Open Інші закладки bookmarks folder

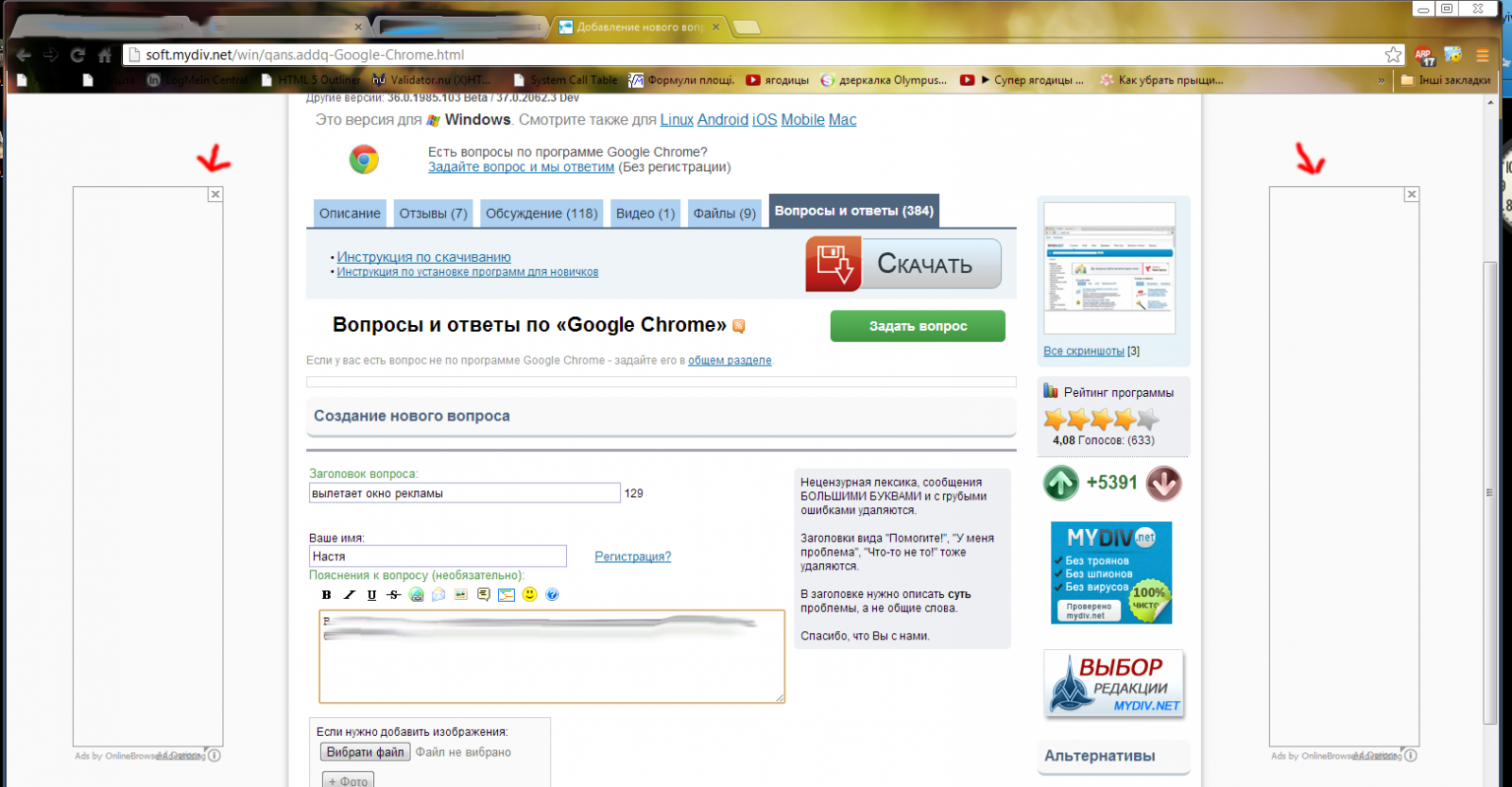coord(1445,80)
